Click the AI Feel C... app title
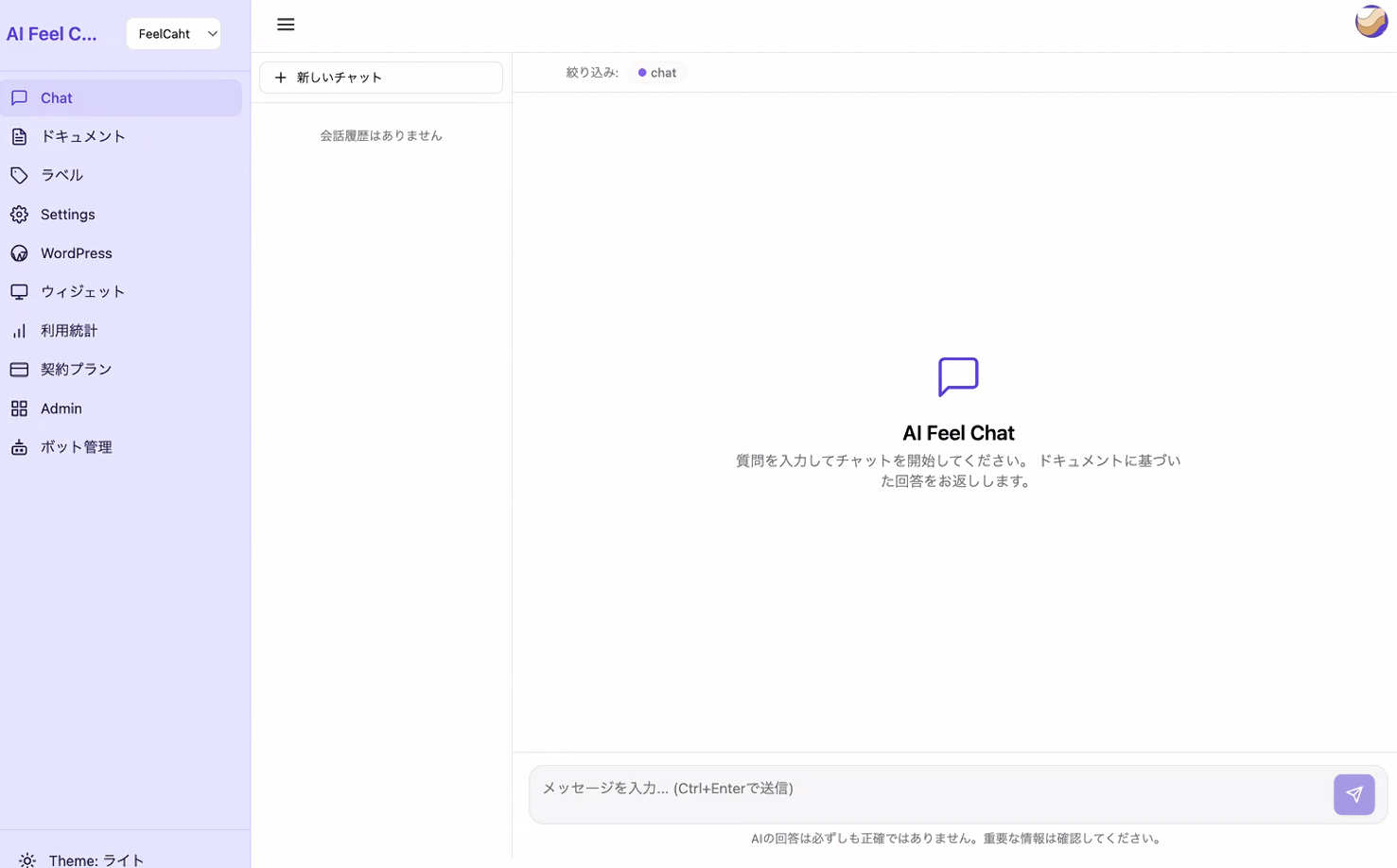This screenshot has width=1397, height=868. 52,33
